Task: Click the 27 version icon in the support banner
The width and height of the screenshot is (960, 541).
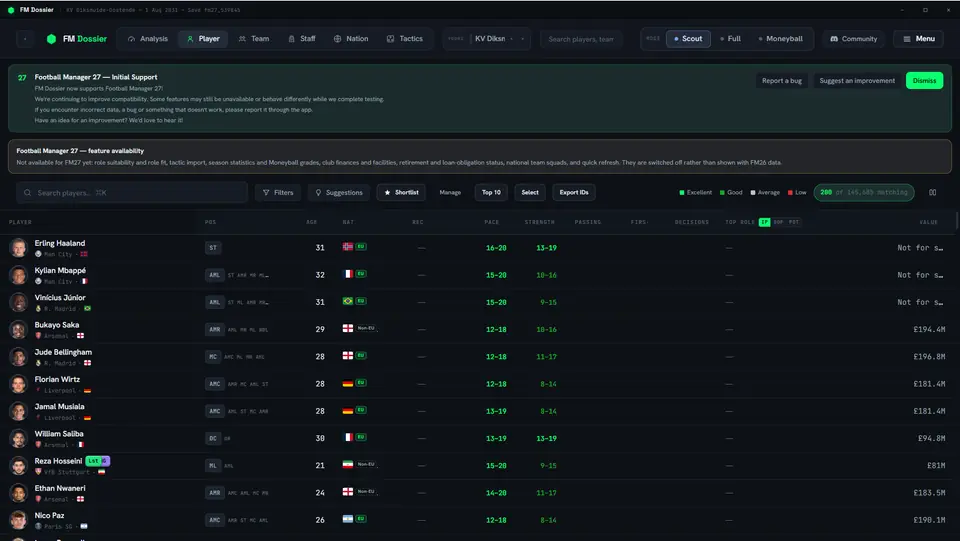Action: pyautogui.click(x=22, y=78)
